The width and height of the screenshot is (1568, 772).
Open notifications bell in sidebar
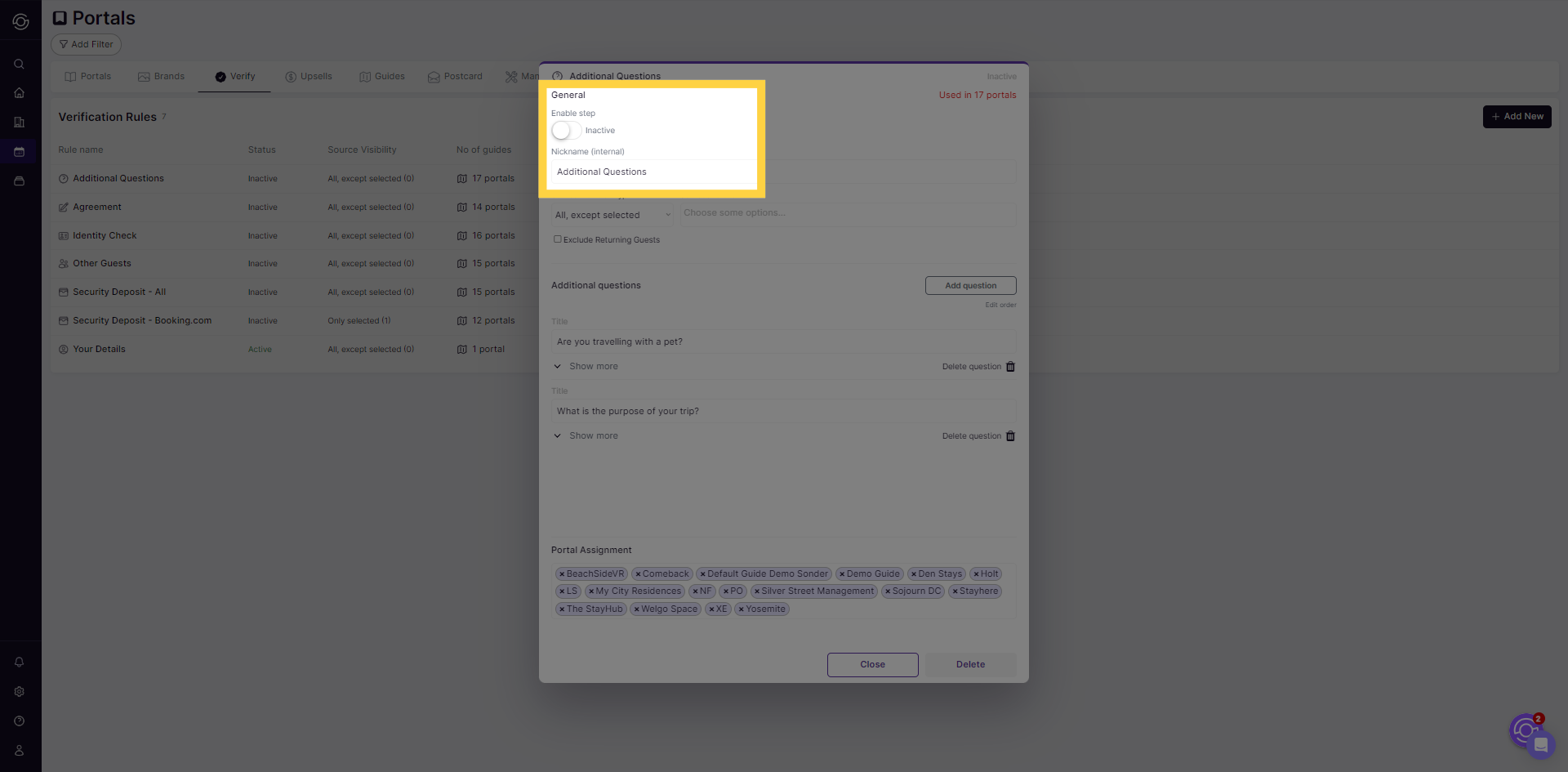[x=19, y=663]
